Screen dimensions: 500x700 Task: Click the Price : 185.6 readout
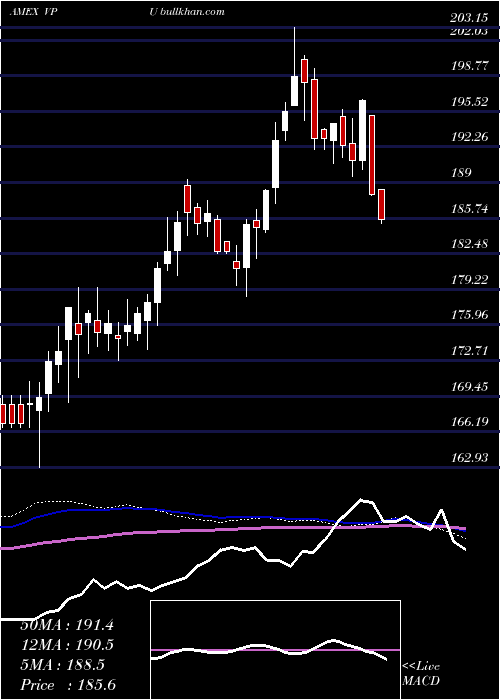coord(68,685)
